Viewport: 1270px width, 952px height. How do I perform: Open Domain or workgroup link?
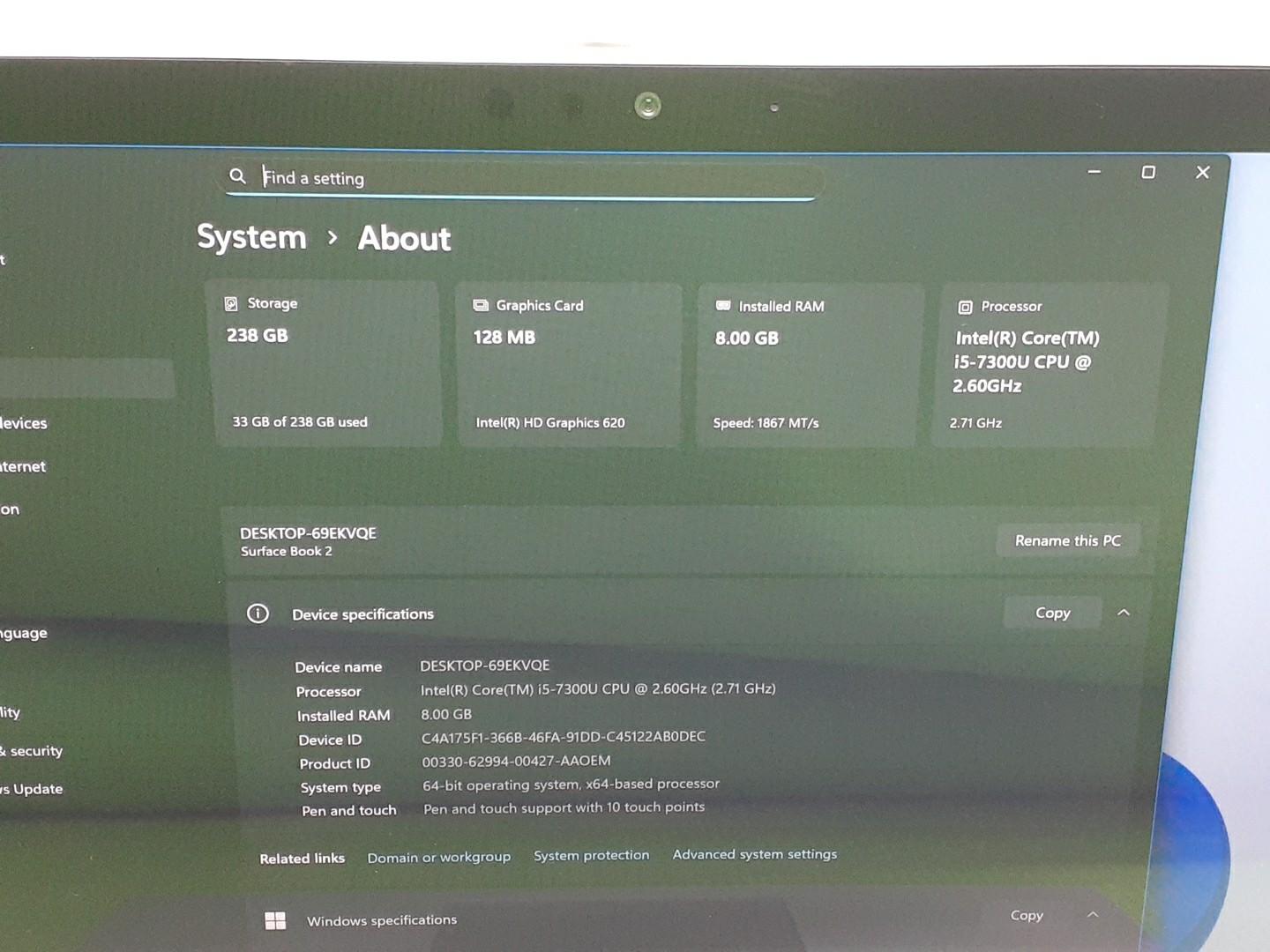(438, 857)
